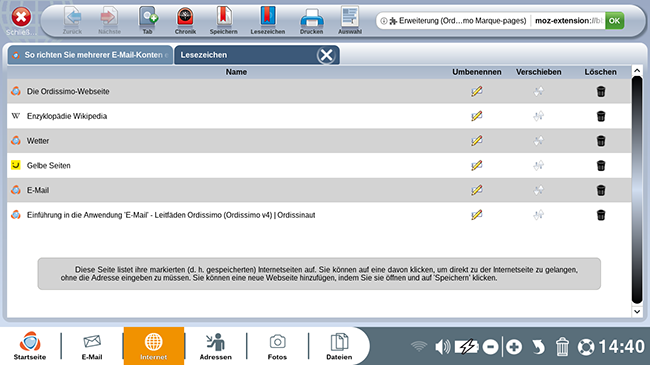Click the green OK address button
Viewport: 650px width, 365px height.
pyautogui.click(x=615, y=20)
